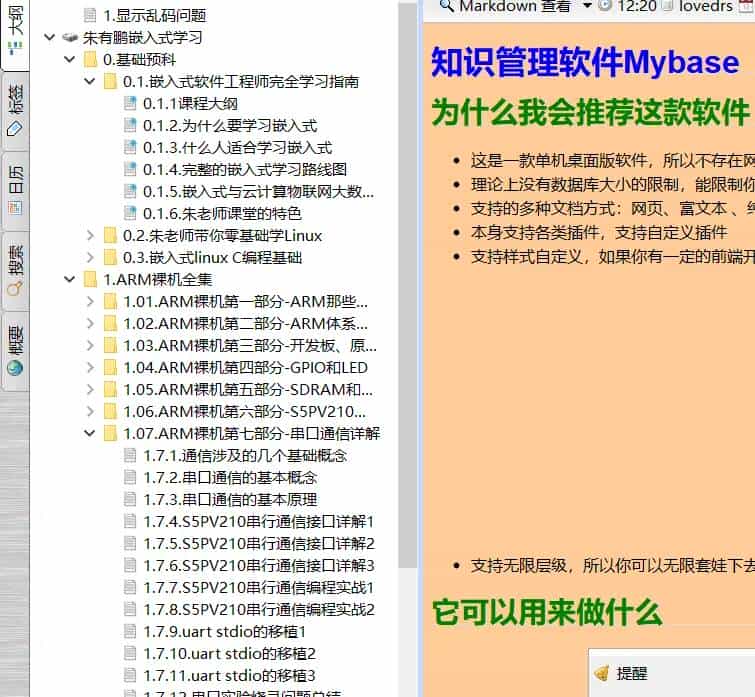
Task: Expand the 0.3.嵌入式linux C编程基础 folder
Action: pyautogui.click(x=90, y=258)
